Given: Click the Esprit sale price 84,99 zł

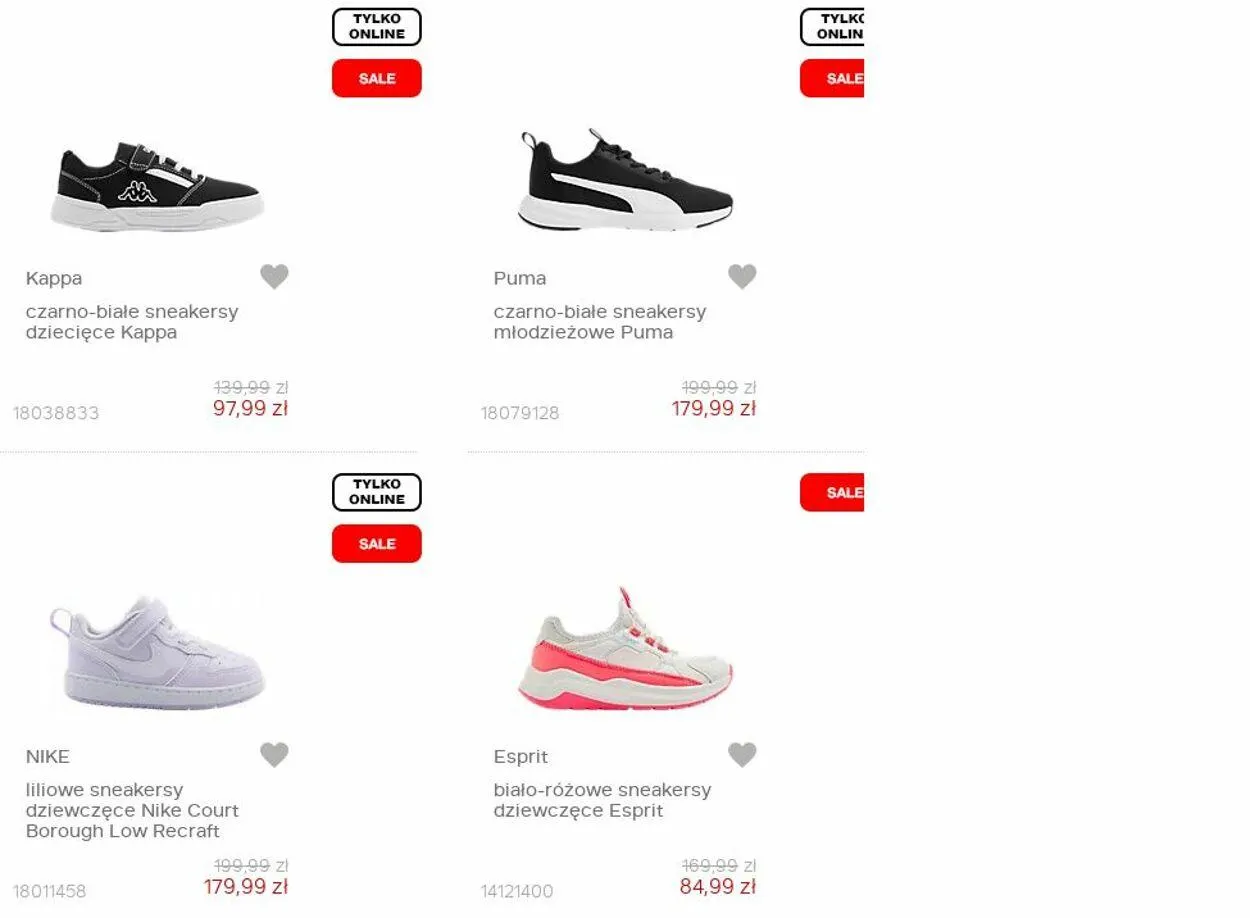Looking at the screenshot, I should coord(717,887).
